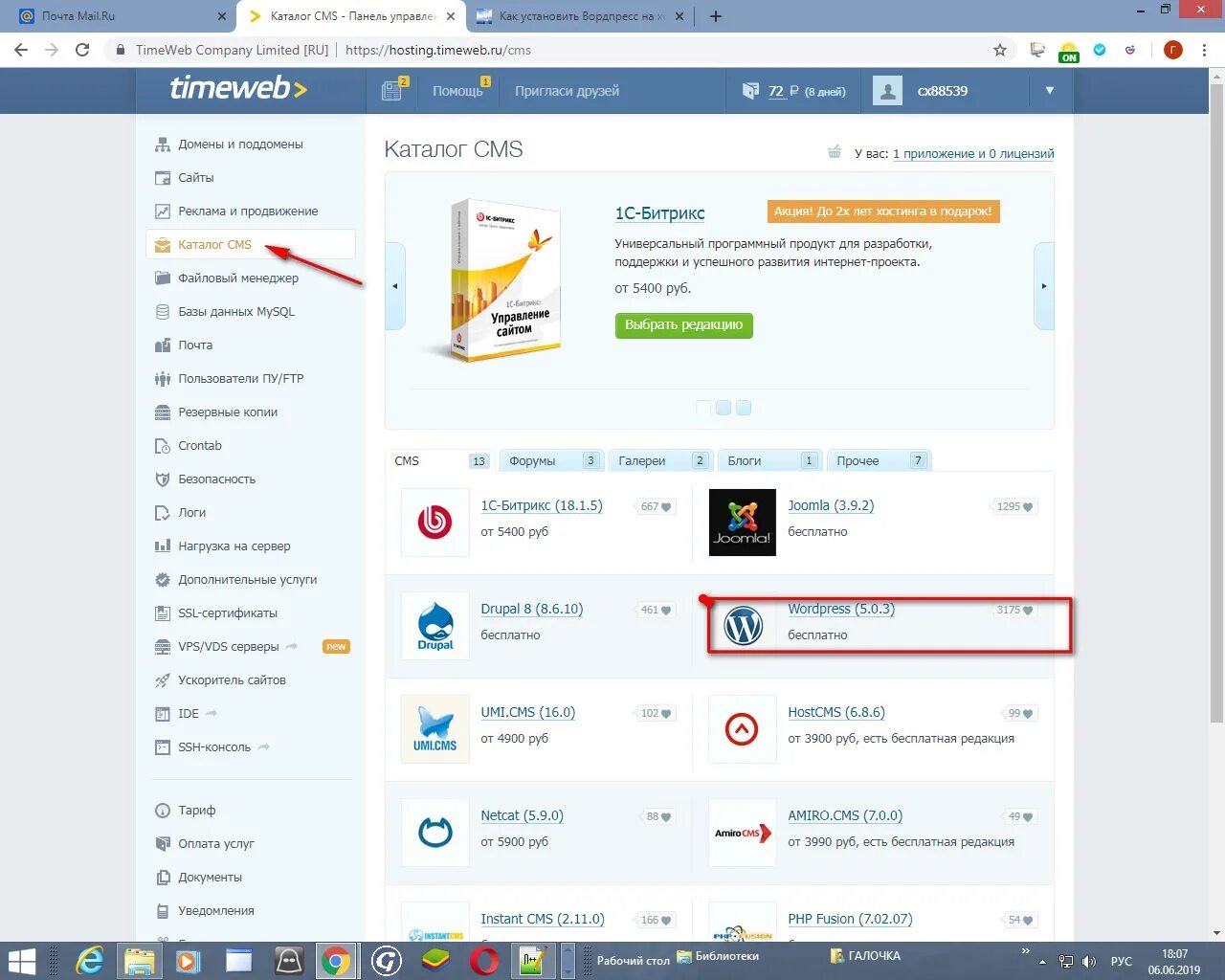
Task: Click the page vertical scrollbar
Action: click(x=1216, y=402)
